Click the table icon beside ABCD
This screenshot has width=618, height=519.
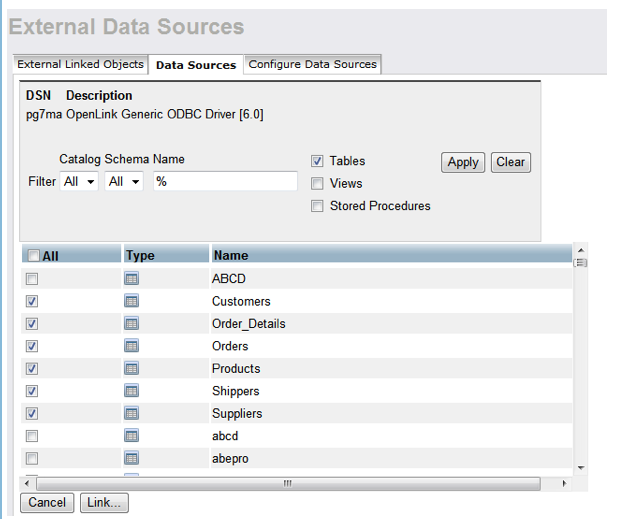(131, 278)
